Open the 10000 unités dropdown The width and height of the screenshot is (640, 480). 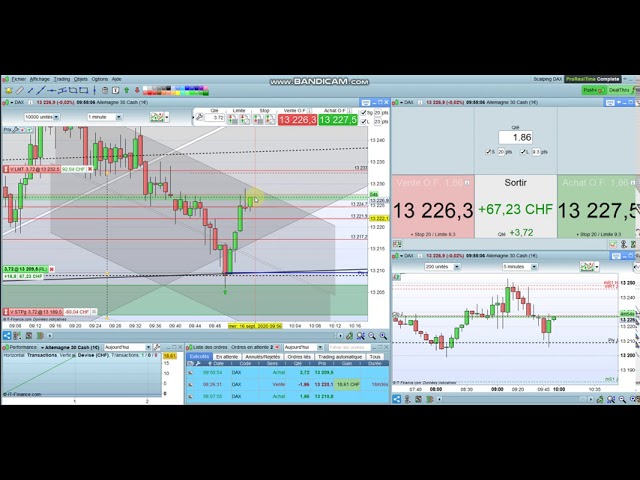(x=42, y=117)
